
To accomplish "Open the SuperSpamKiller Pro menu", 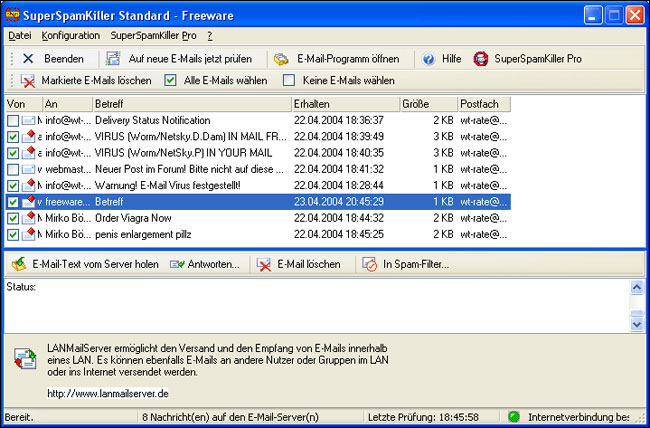I will [153, 36].
